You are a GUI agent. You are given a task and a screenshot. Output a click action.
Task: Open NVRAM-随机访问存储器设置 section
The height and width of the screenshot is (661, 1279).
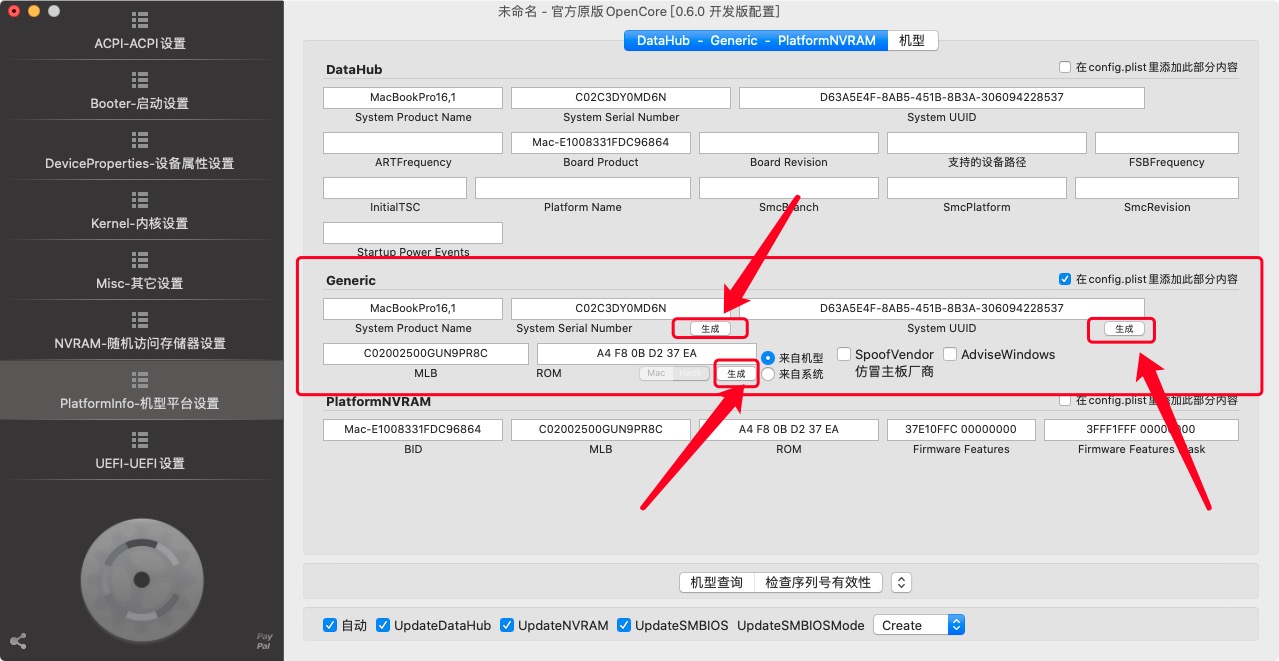point(140,331)
